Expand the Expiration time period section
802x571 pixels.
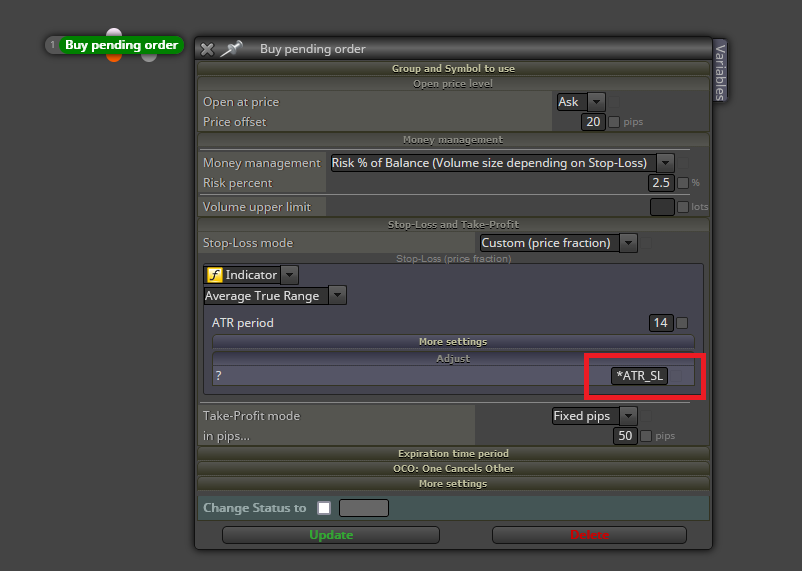click(x=453, y=453)
